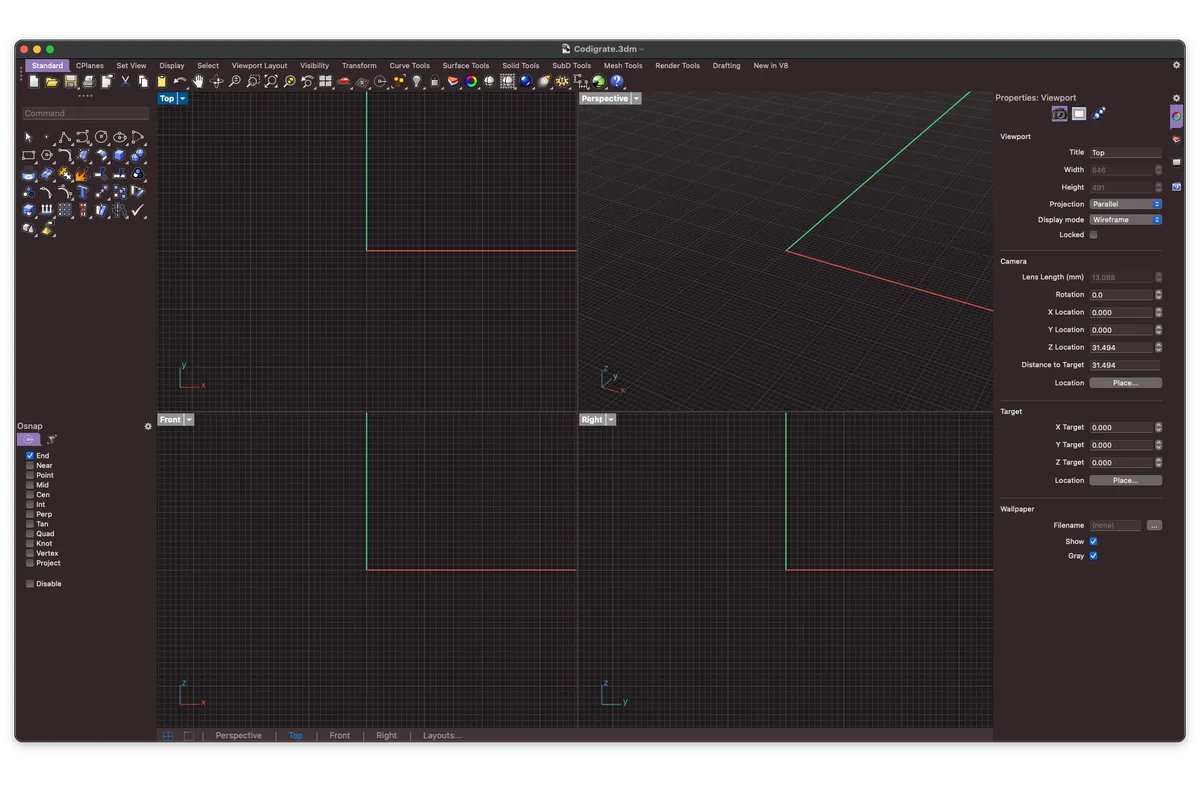Viewport: 1200px width, 787px height.
Task: Enable the Near osnap checkbox
Action: coord(30,466)
